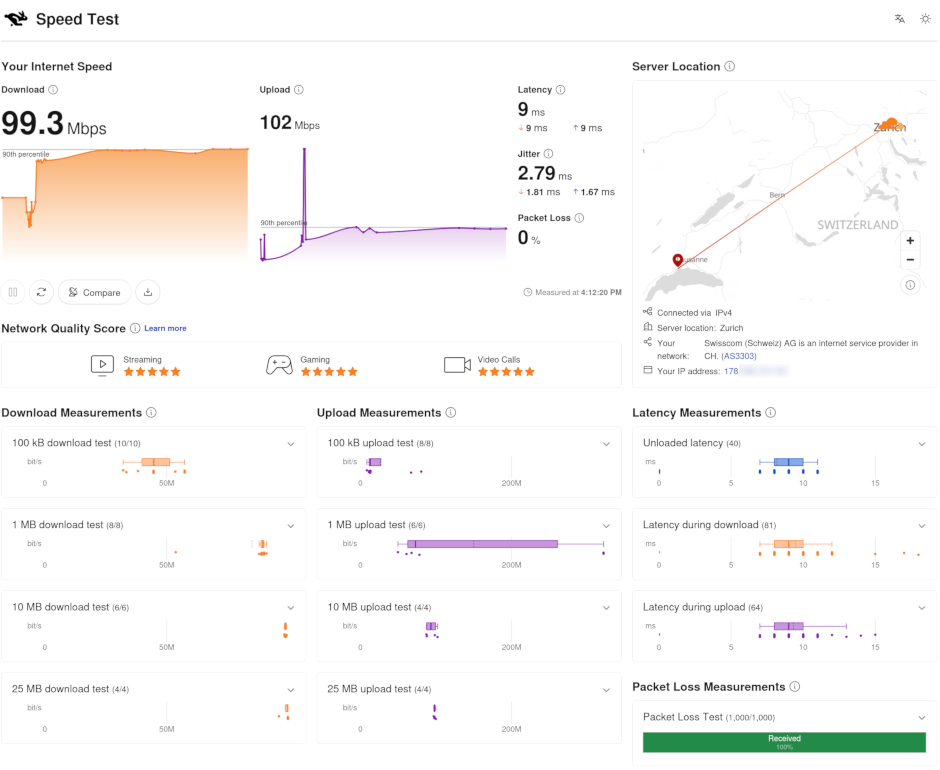Open the AS3303 network link
Viewport: 940px width, 770px height.
coord(739,356)
